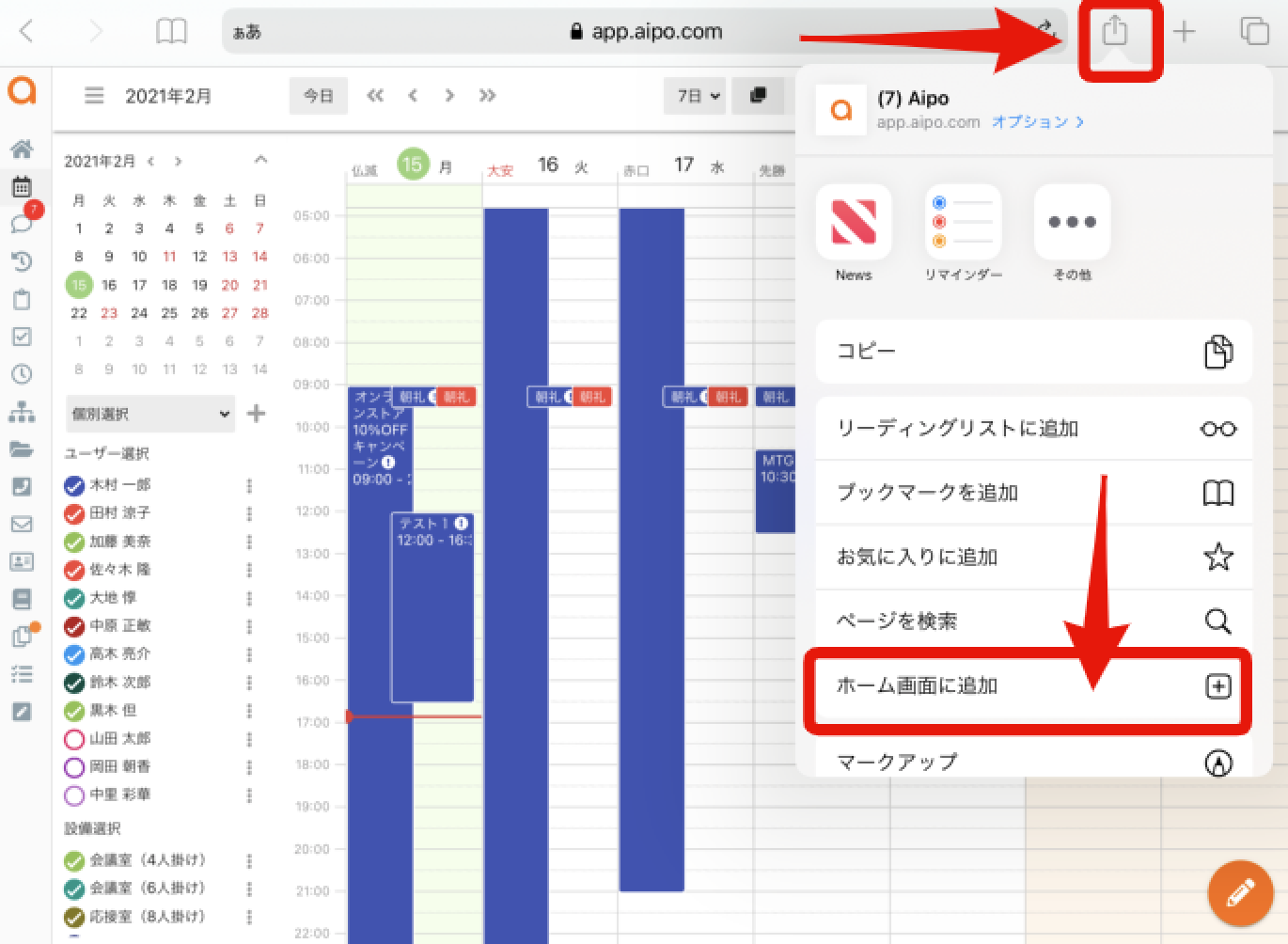Open the clipboard icon in sidebar
This screenshot has height=944, width=1288.
click(22, 299)
